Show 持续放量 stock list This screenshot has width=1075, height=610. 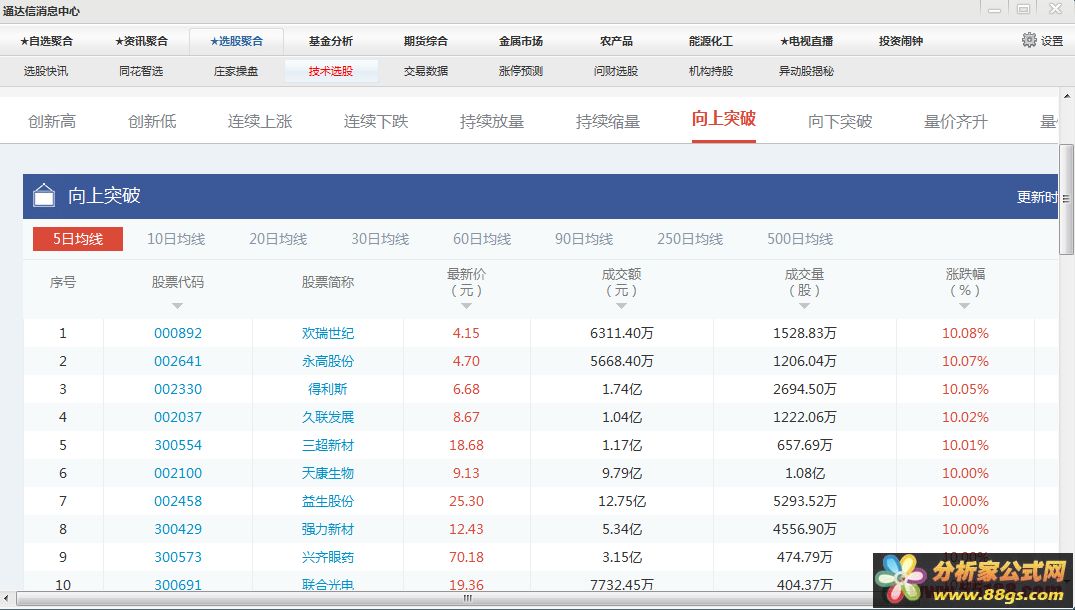pos(492,122)
